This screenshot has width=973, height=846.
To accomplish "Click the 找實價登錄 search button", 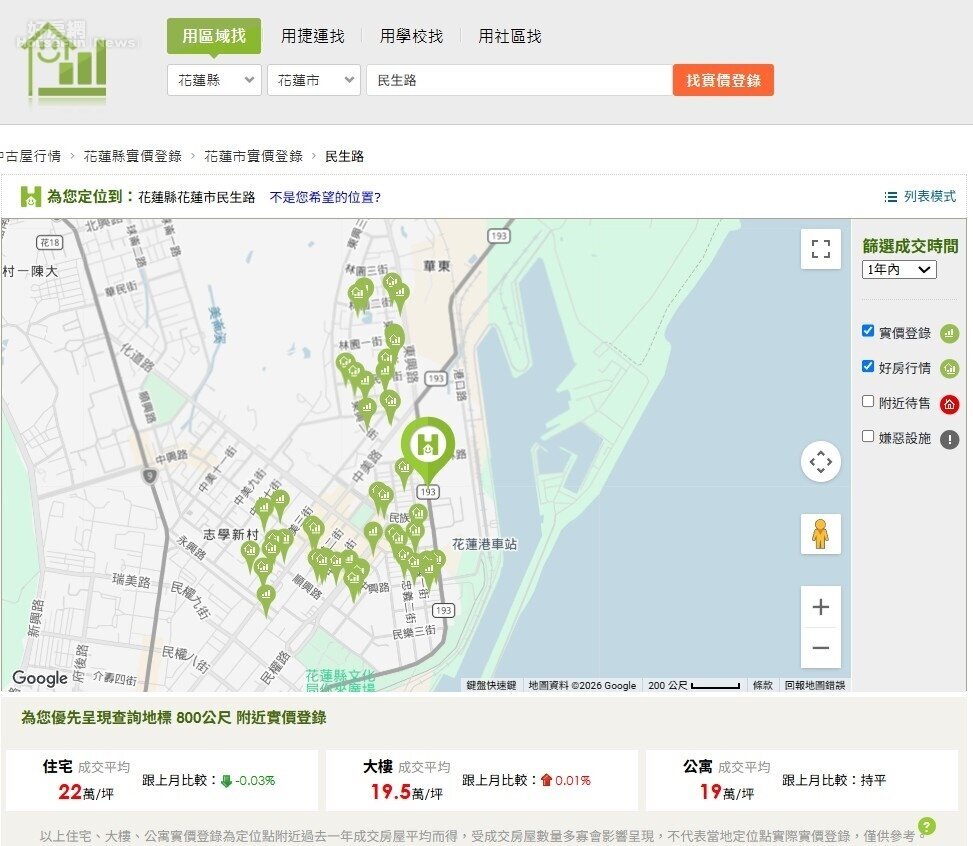I will tap(723, 80).
